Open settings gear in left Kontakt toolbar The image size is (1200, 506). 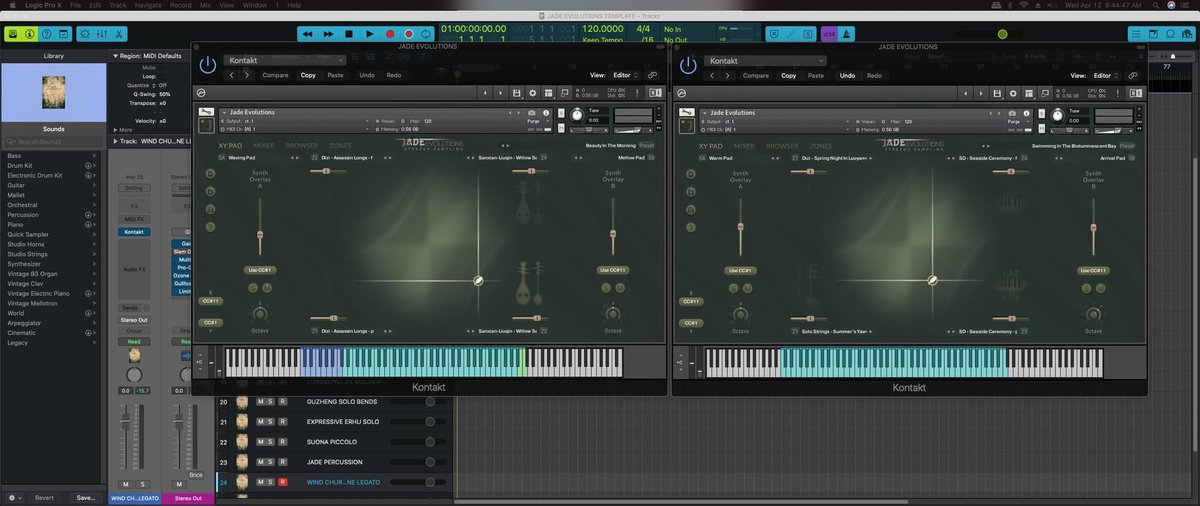[x=532, y=93]
